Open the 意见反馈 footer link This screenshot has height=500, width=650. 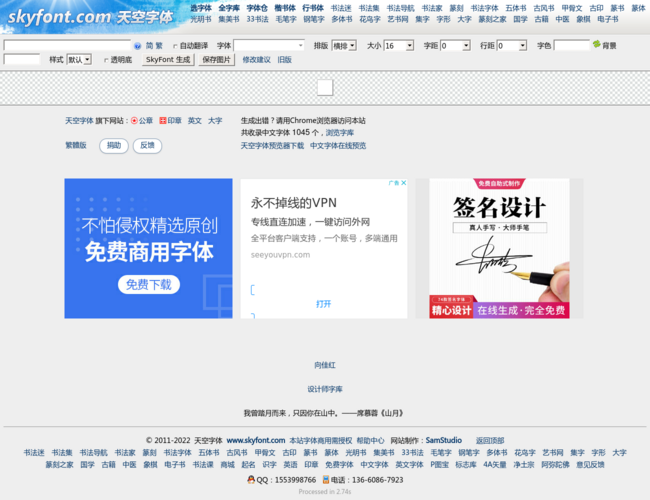pos(590,465)
